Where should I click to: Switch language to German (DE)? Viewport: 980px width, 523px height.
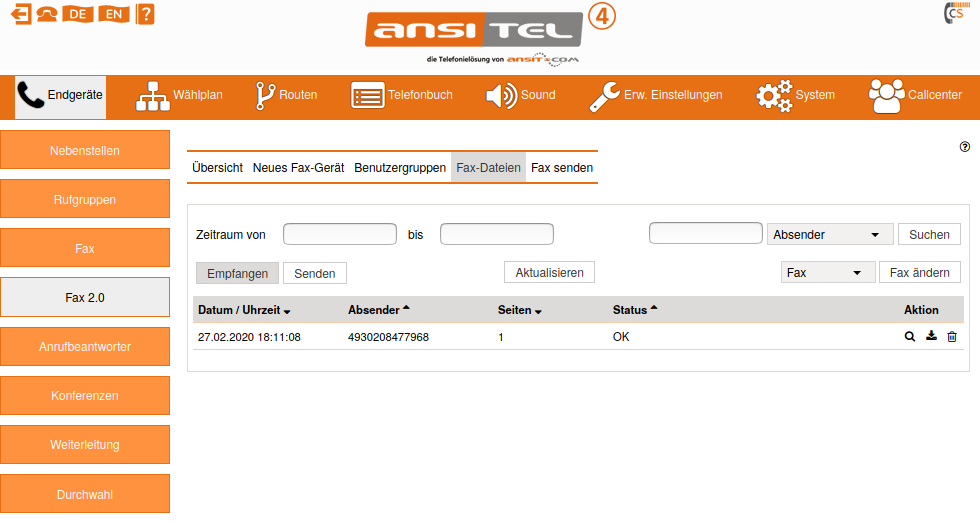pyautogui.click(x=77, y=14)
